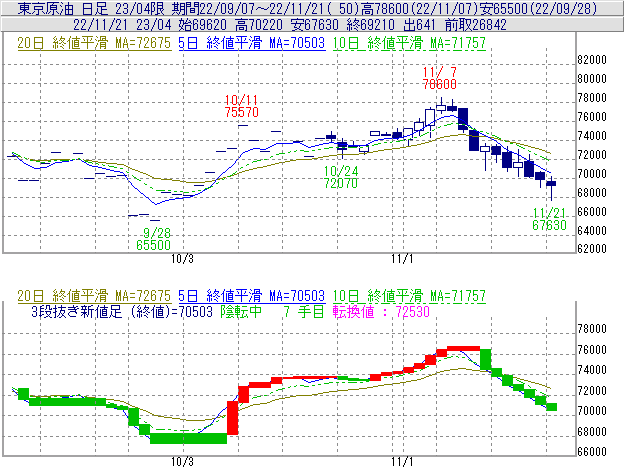
Task: Click upper chart legend 20日 終値平滑 MA=72675
Action: pyautogui.click(x=94, y=43)
